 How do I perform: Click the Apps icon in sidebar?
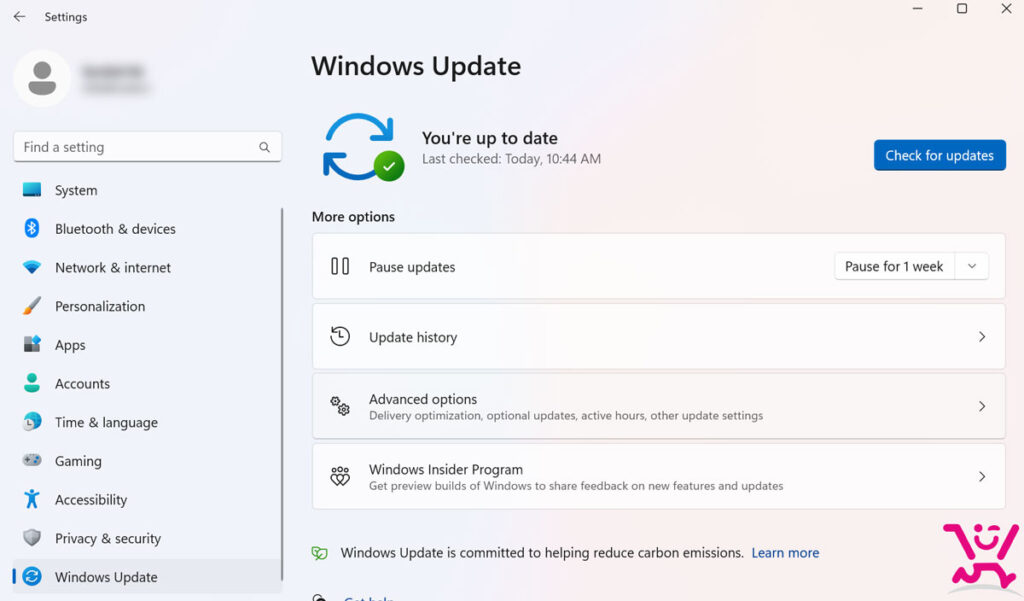32,344
